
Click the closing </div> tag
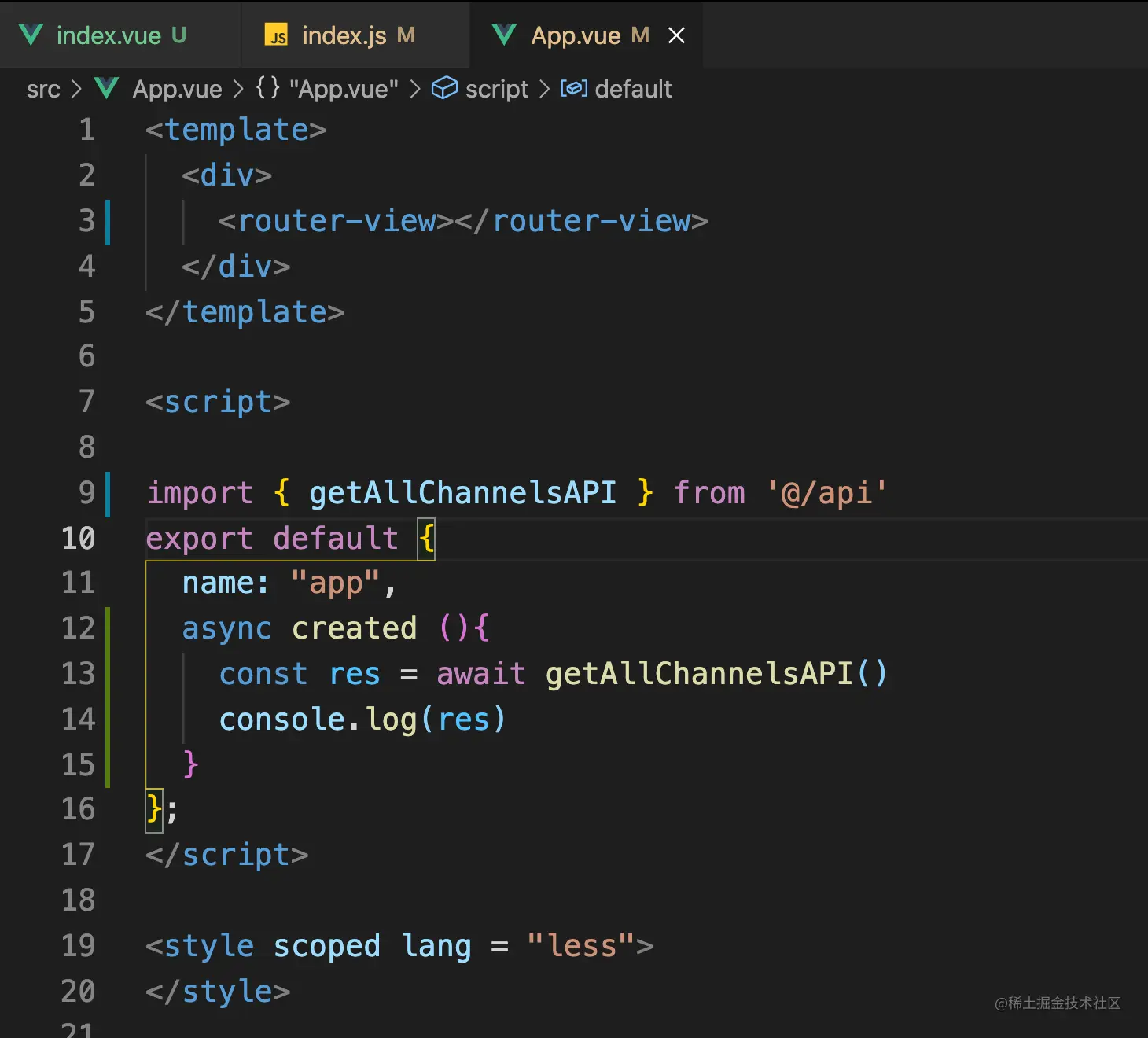236,267
